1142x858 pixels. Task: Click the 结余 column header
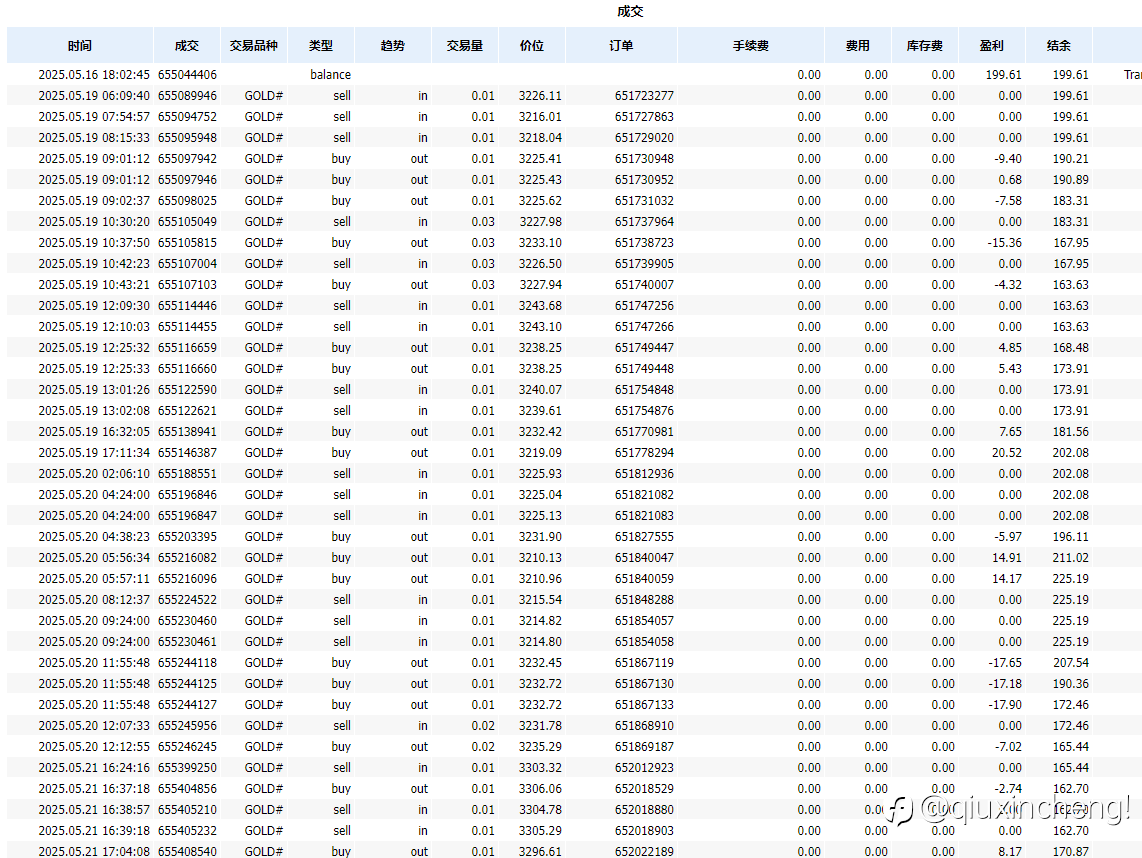click(x=1059, y=45)
